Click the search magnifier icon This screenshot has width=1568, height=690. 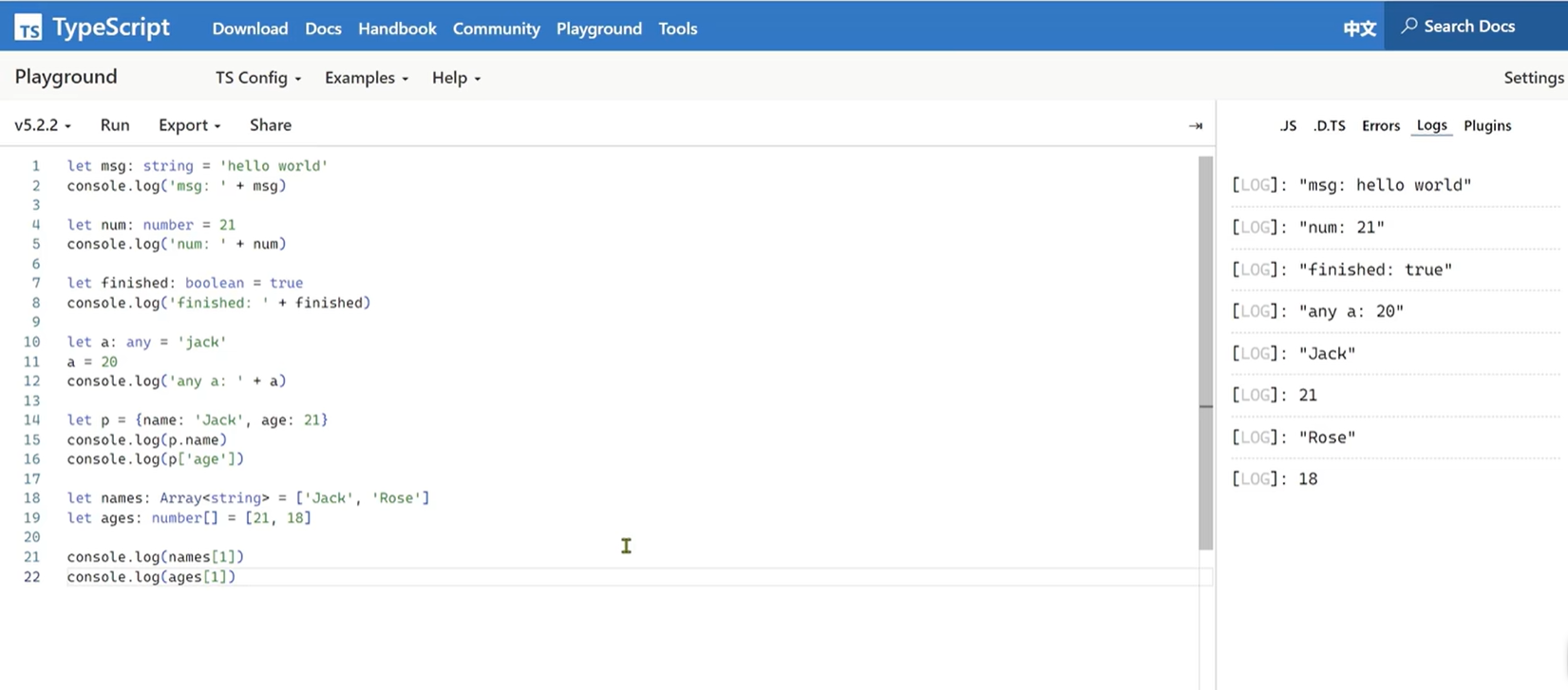point(1409,27)
